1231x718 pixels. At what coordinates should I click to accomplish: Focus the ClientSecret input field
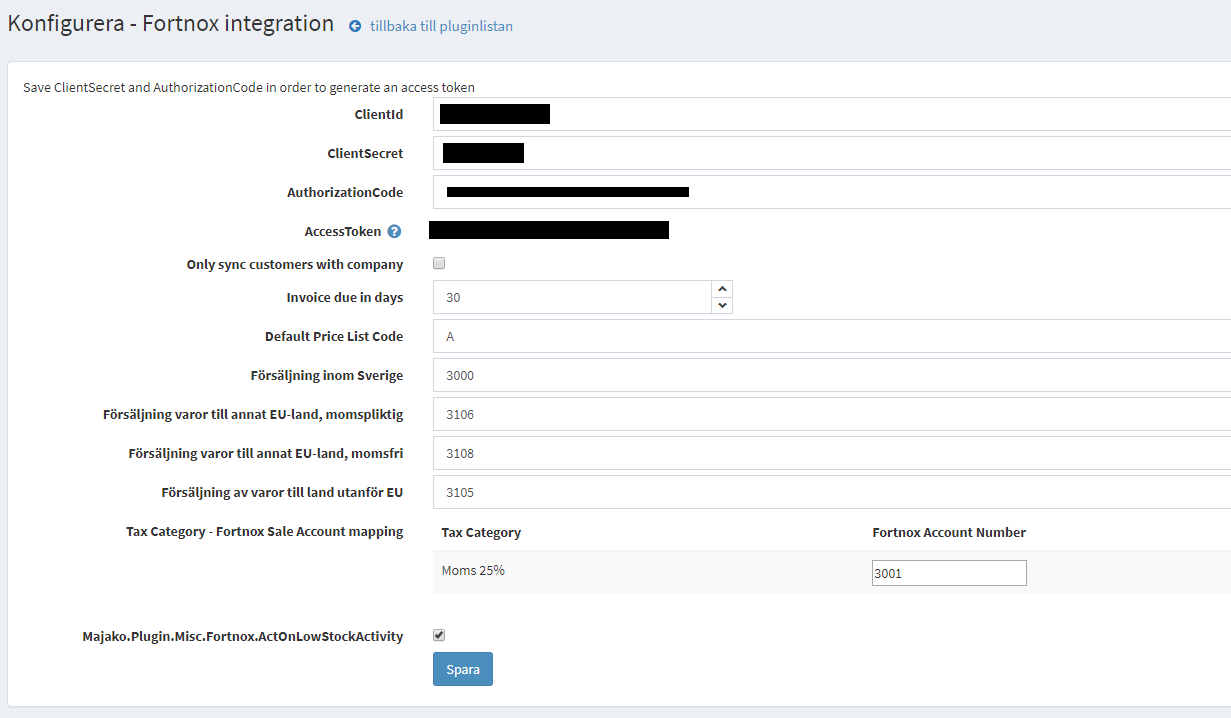(832, 153)
